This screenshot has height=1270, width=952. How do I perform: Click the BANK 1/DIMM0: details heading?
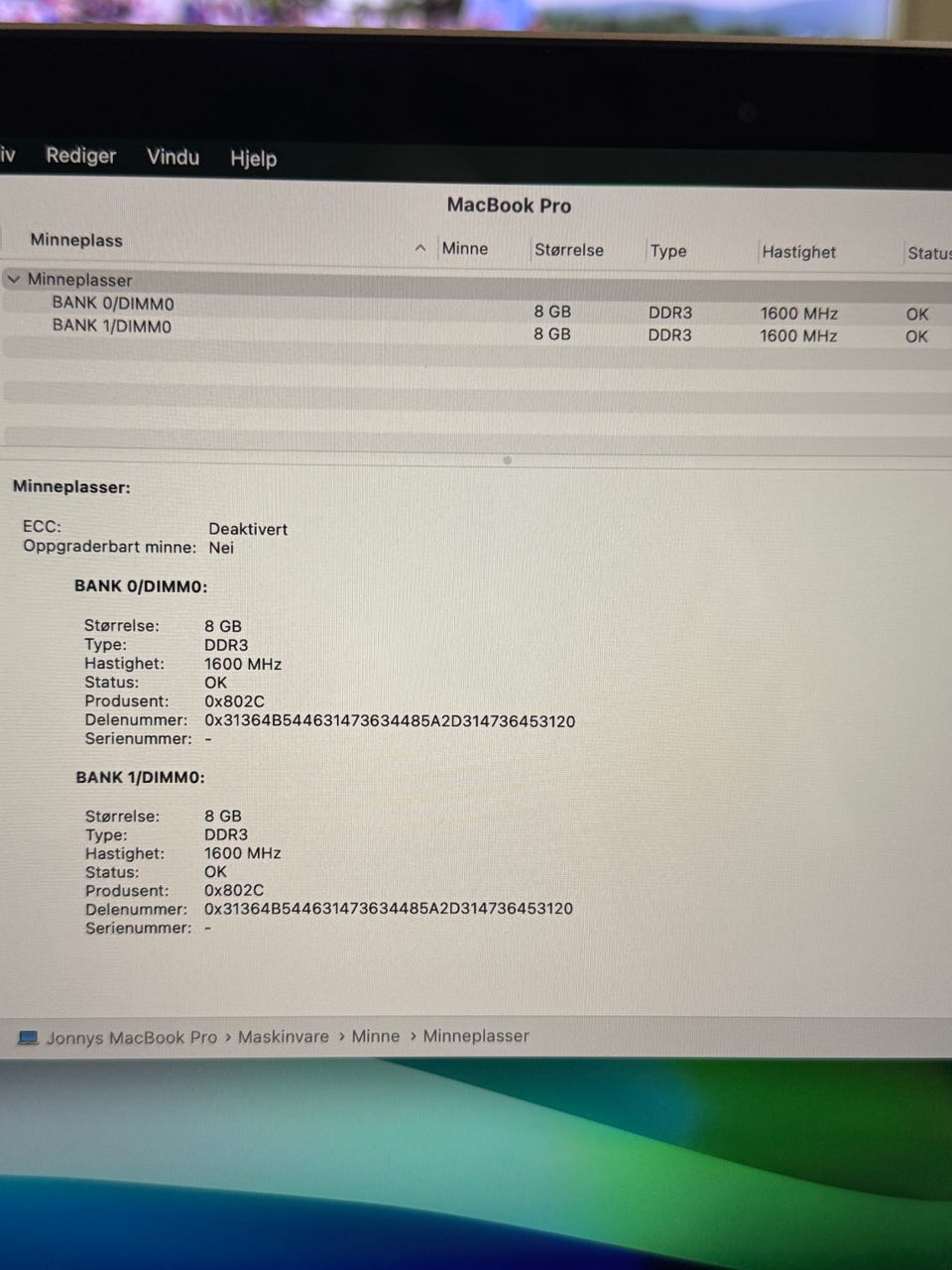point(141,778)
